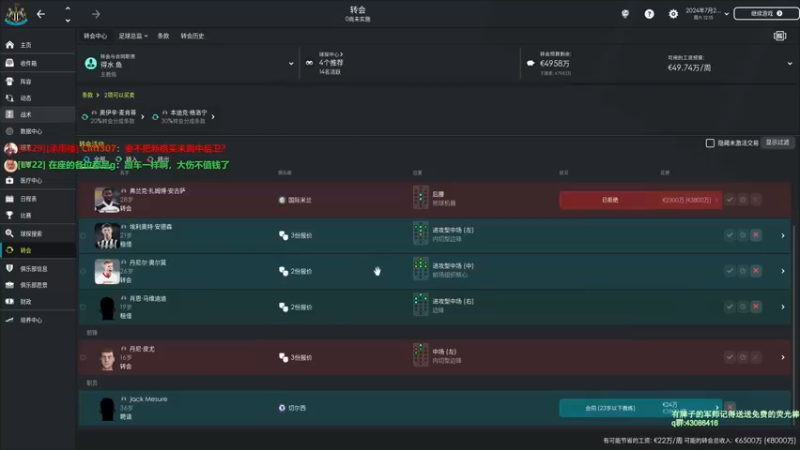Image resolution: width=800 pixels, height=450 pixels.
Task: Open the 合同 (23岁以下教练) contract offer bar
Action: pos(640,408)
